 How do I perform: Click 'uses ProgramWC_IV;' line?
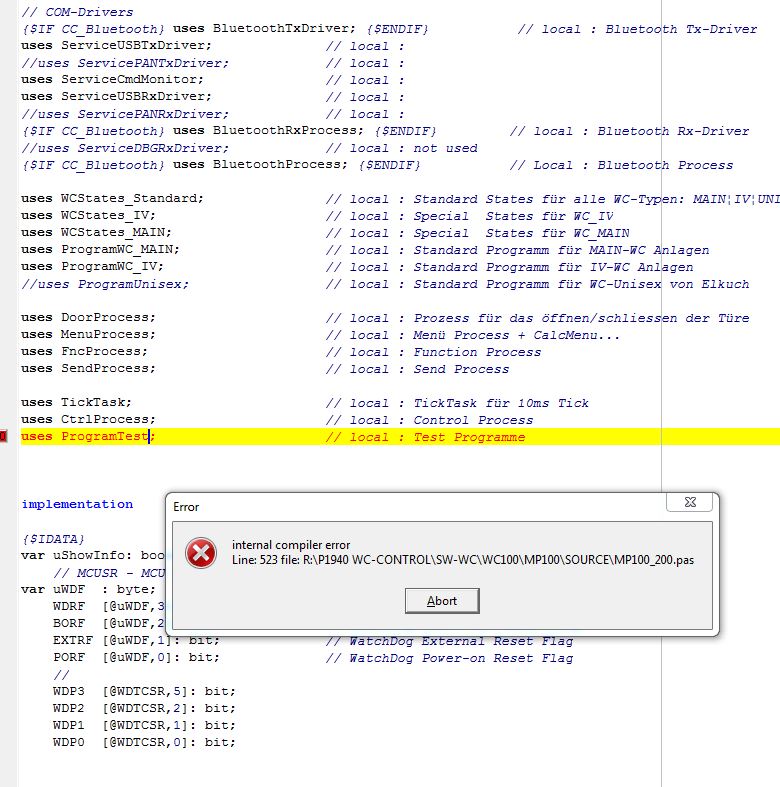(92, 267)
